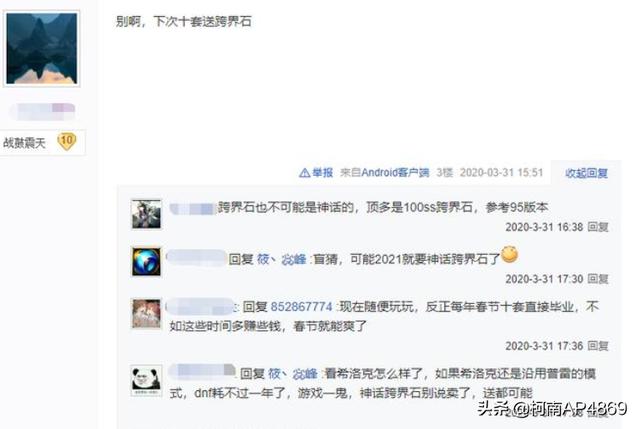Image resolution: width=640 pixels, height=429 pixels.
Task: Reply to the 16:38 comment
Action: pos(598,227)
